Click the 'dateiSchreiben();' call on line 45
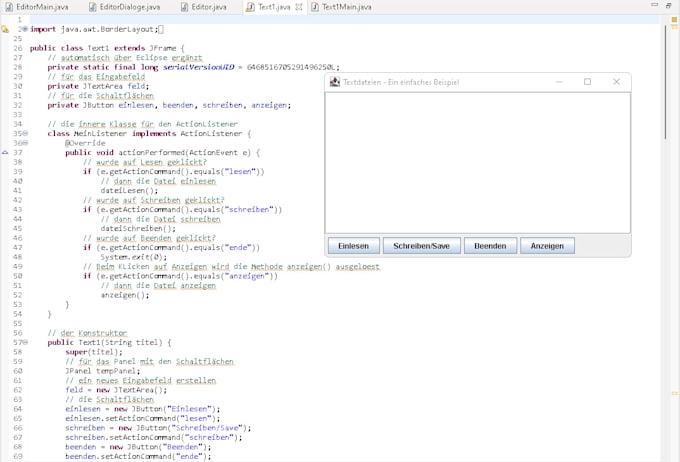 click(x=138, y=229)
